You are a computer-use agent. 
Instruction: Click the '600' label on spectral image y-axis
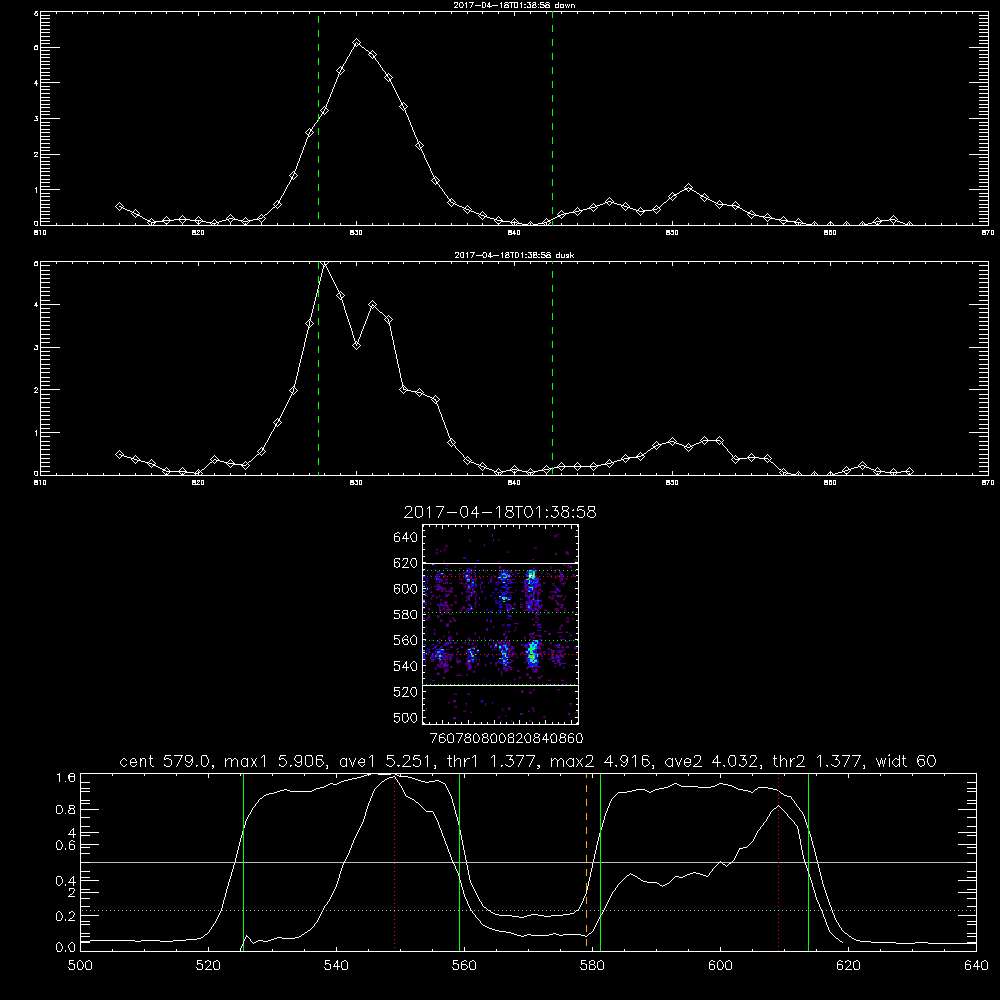(x=405, y=589)
